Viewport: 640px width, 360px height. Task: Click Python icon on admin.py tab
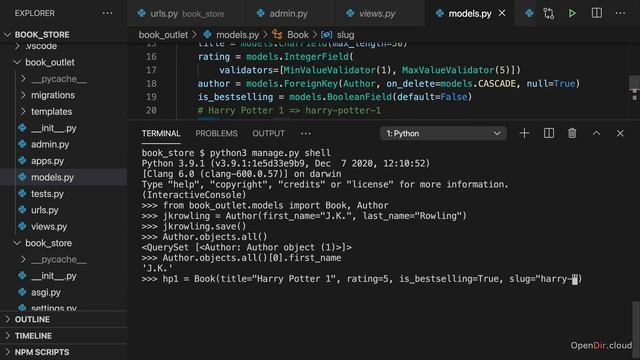[260, 13]
